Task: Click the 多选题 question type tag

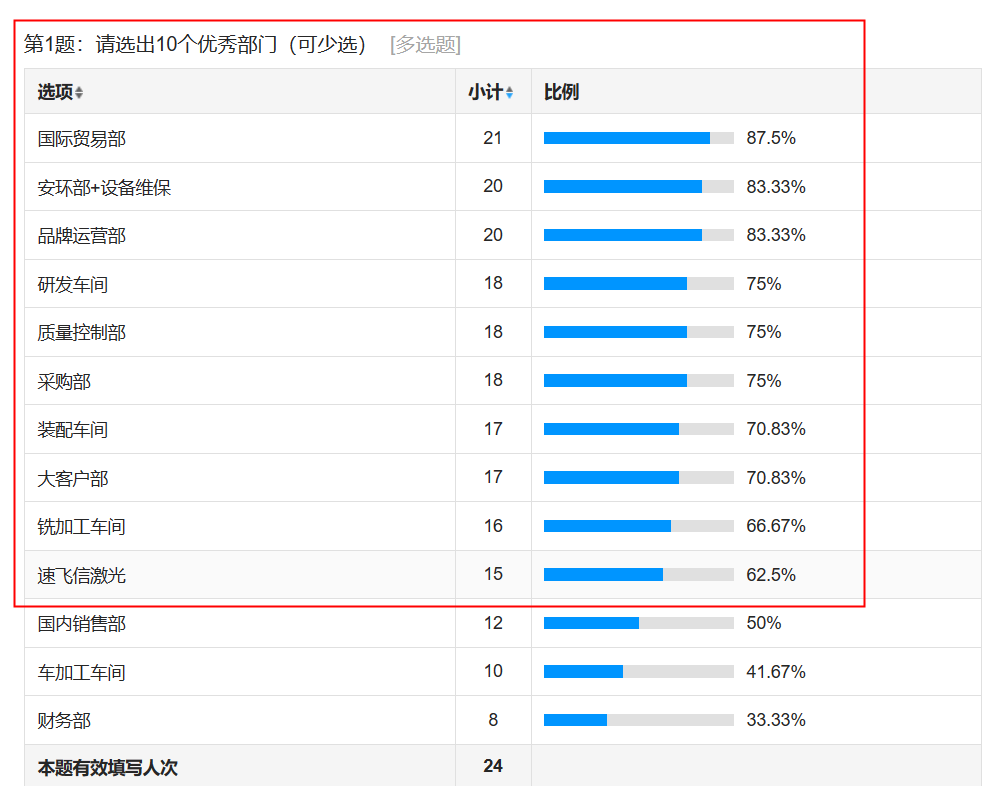Action: coord(425,45)
